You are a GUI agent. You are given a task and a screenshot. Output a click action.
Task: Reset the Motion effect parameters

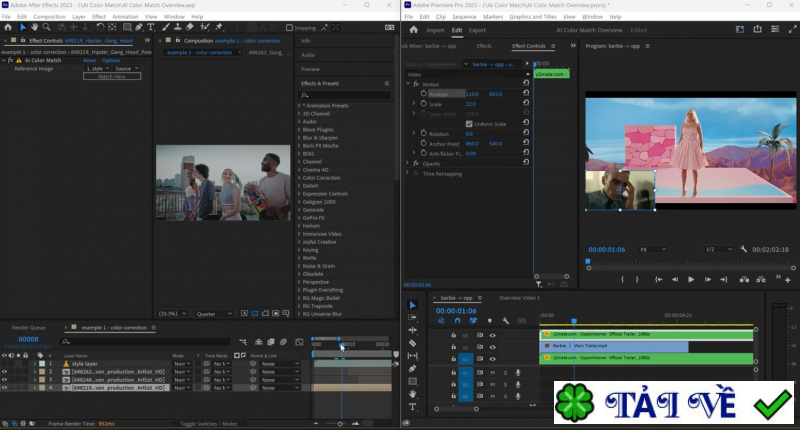click(x=527, y=83)
